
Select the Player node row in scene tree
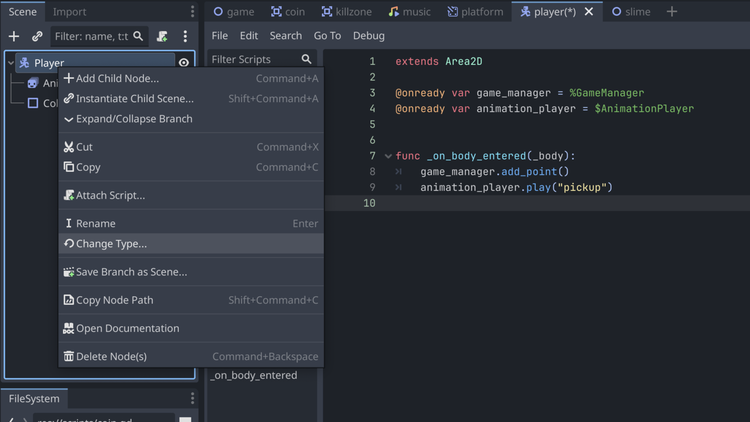pos(95,63)
